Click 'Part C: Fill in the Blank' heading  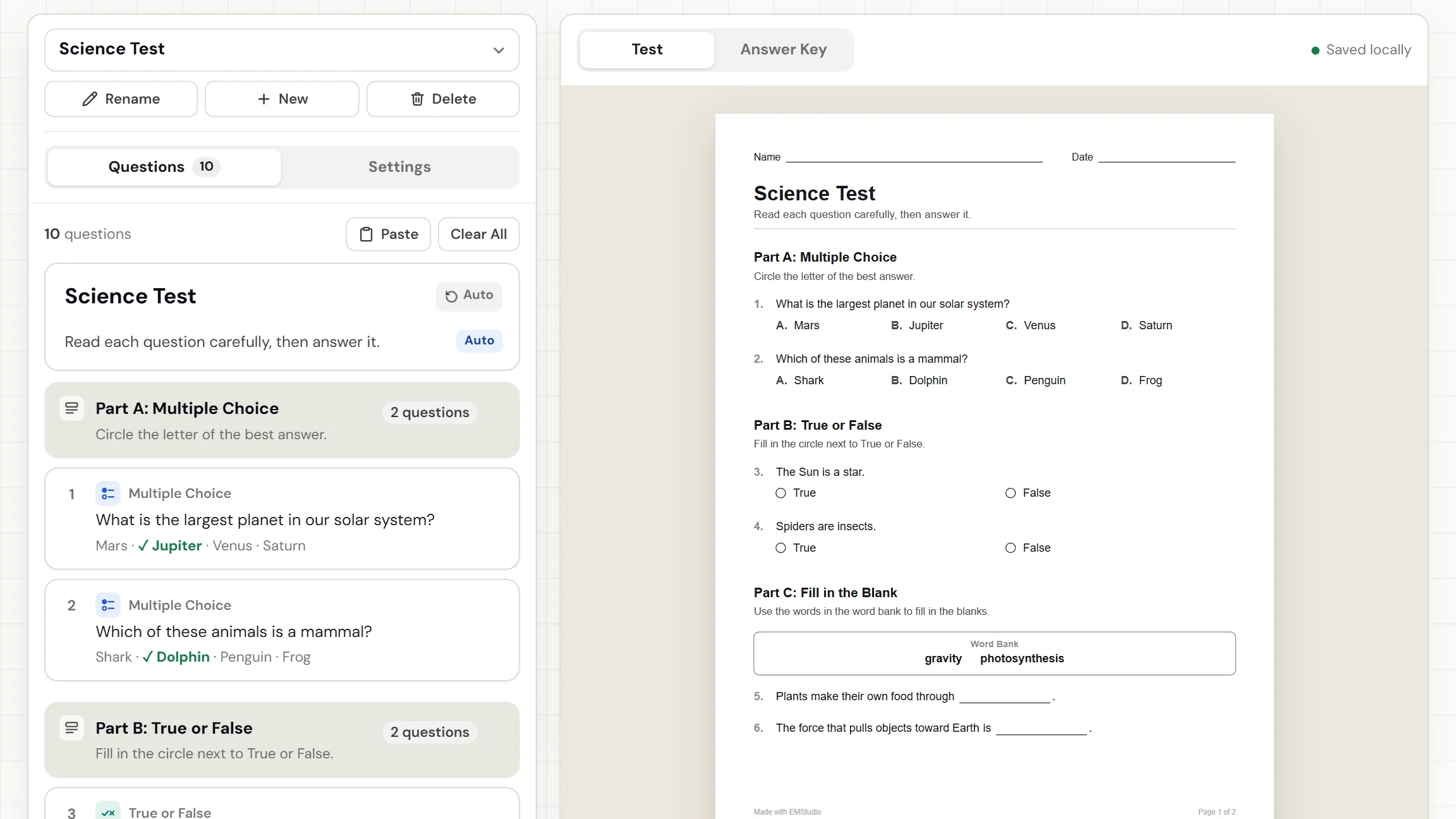point(825,593)
